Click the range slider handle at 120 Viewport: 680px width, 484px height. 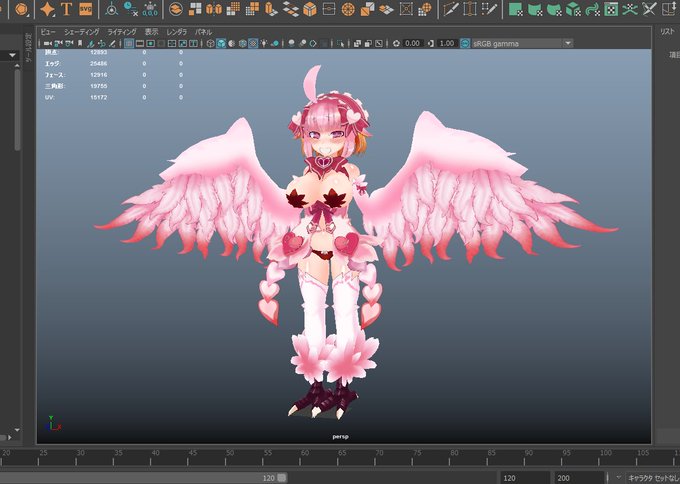[282, 478]
